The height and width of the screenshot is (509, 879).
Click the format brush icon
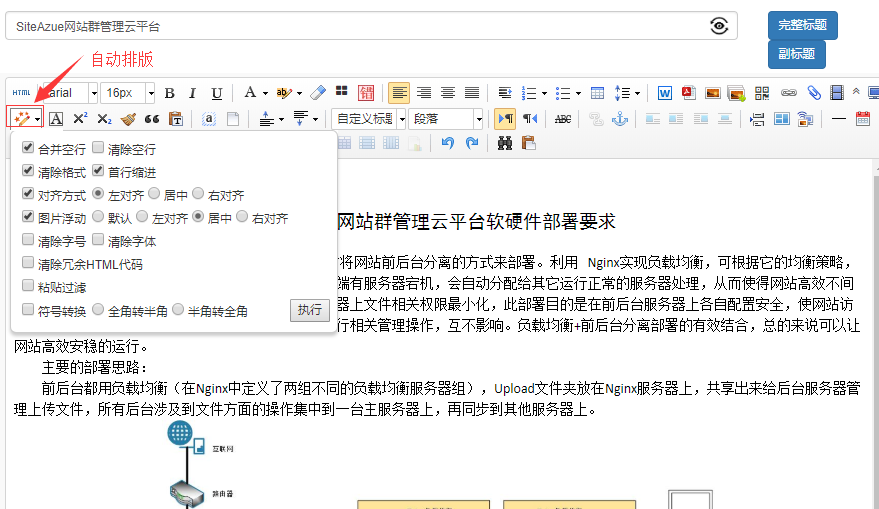(x=128, y=119)
